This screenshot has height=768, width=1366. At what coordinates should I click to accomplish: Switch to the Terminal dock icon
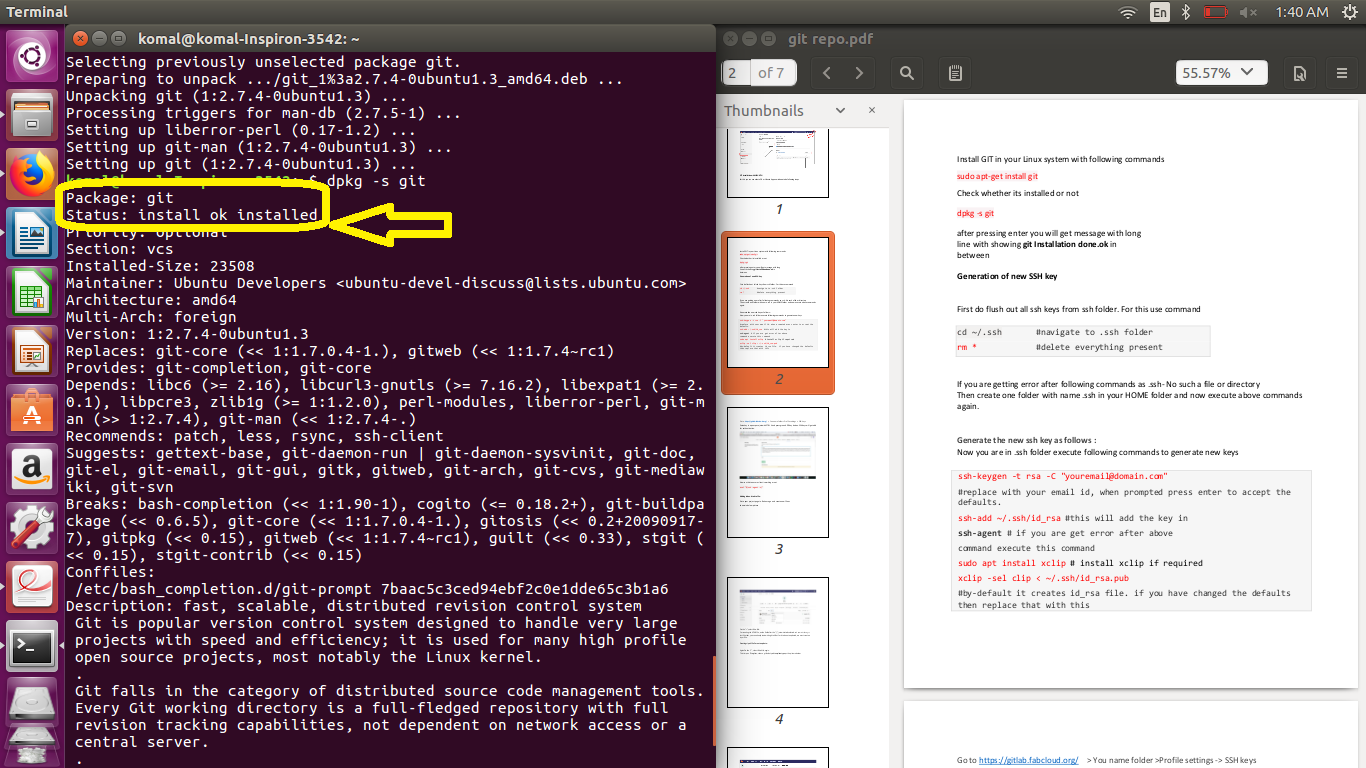pyautogui.click(x=32, y=646)
